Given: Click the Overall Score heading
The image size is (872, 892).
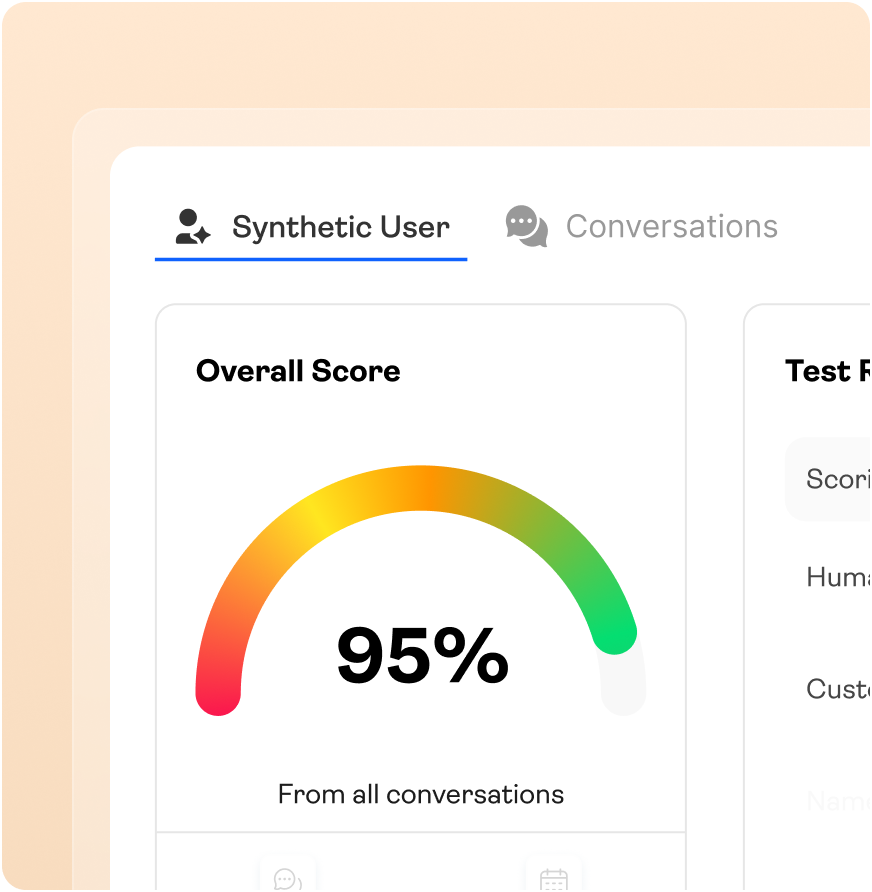Looking at the screenshot, I should tap(298, 371).
